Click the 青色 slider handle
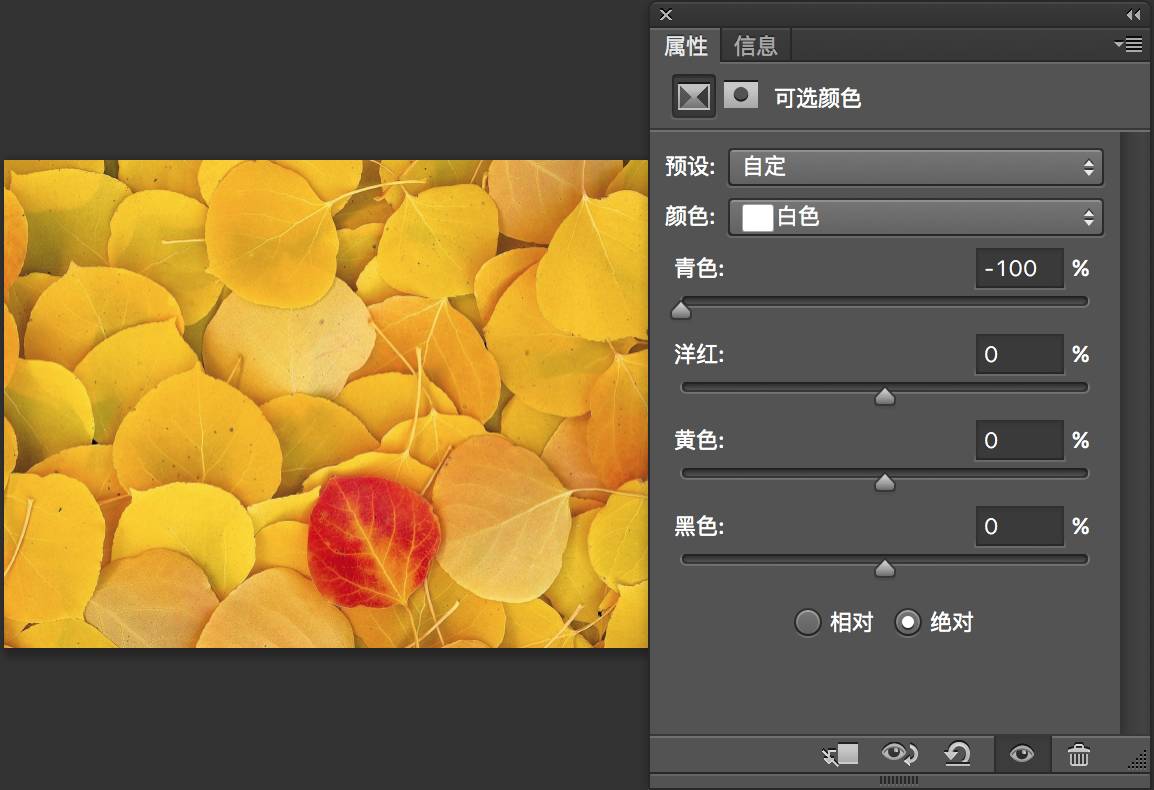This screenshot has width=1154, height=790. [681, 309]
